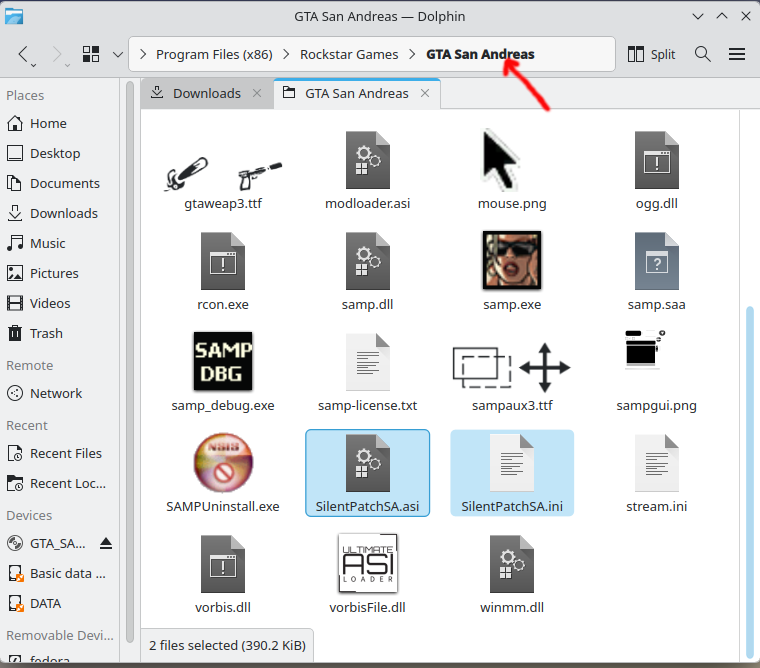This screenshot has height=668, width=760.
Task: Go back using the back arrow
Action: click(x=23, y=54)
